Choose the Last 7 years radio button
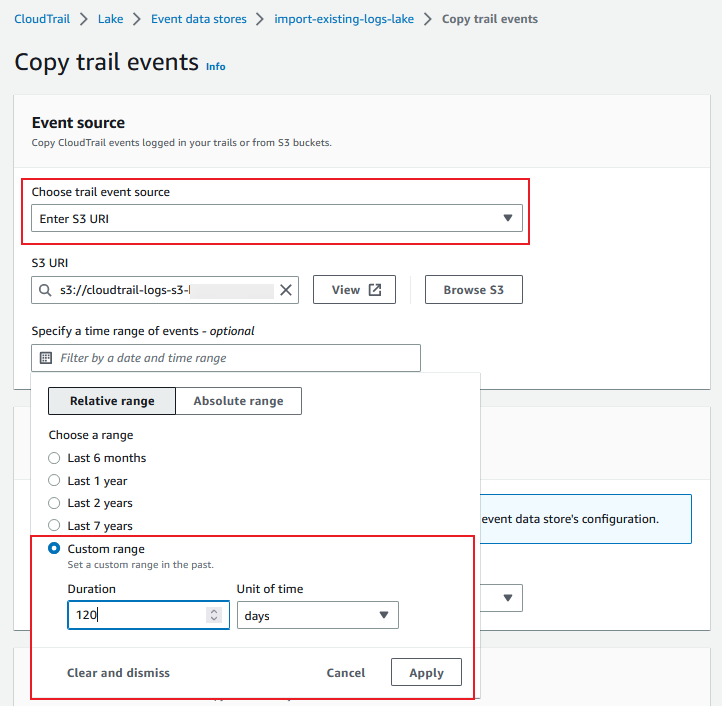The height and width of the screenshot is (706, 722). click(x=54, y=525)
